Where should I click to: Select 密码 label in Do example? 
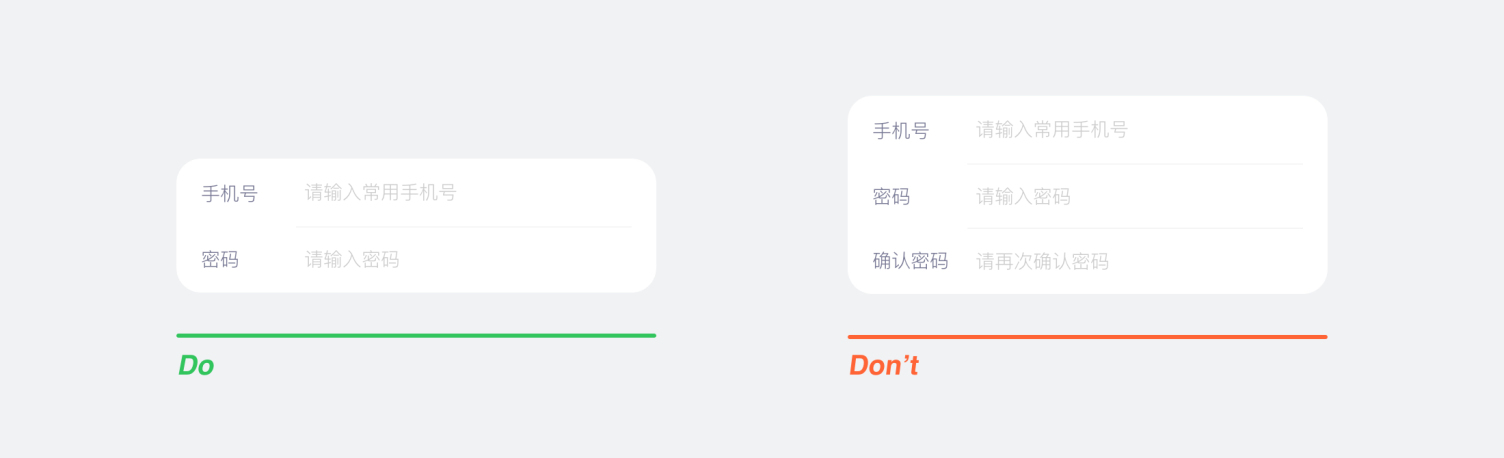(220, 260)
